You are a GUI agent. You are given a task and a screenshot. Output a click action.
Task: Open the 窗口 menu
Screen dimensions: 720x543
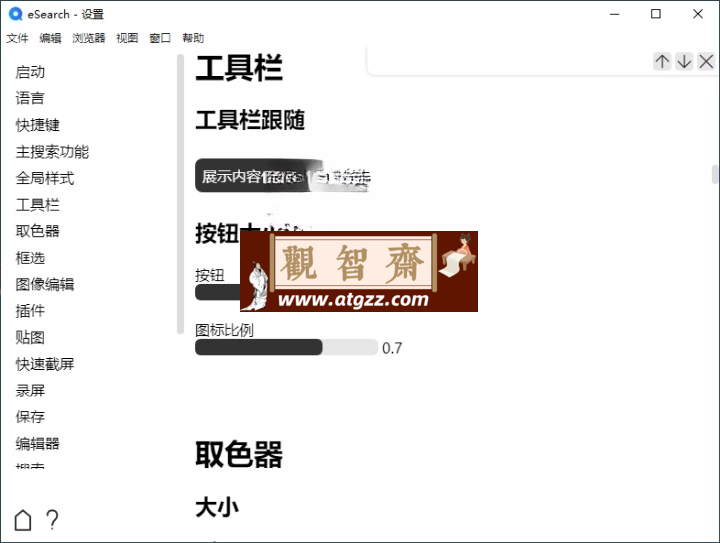[x=160, y=38]
